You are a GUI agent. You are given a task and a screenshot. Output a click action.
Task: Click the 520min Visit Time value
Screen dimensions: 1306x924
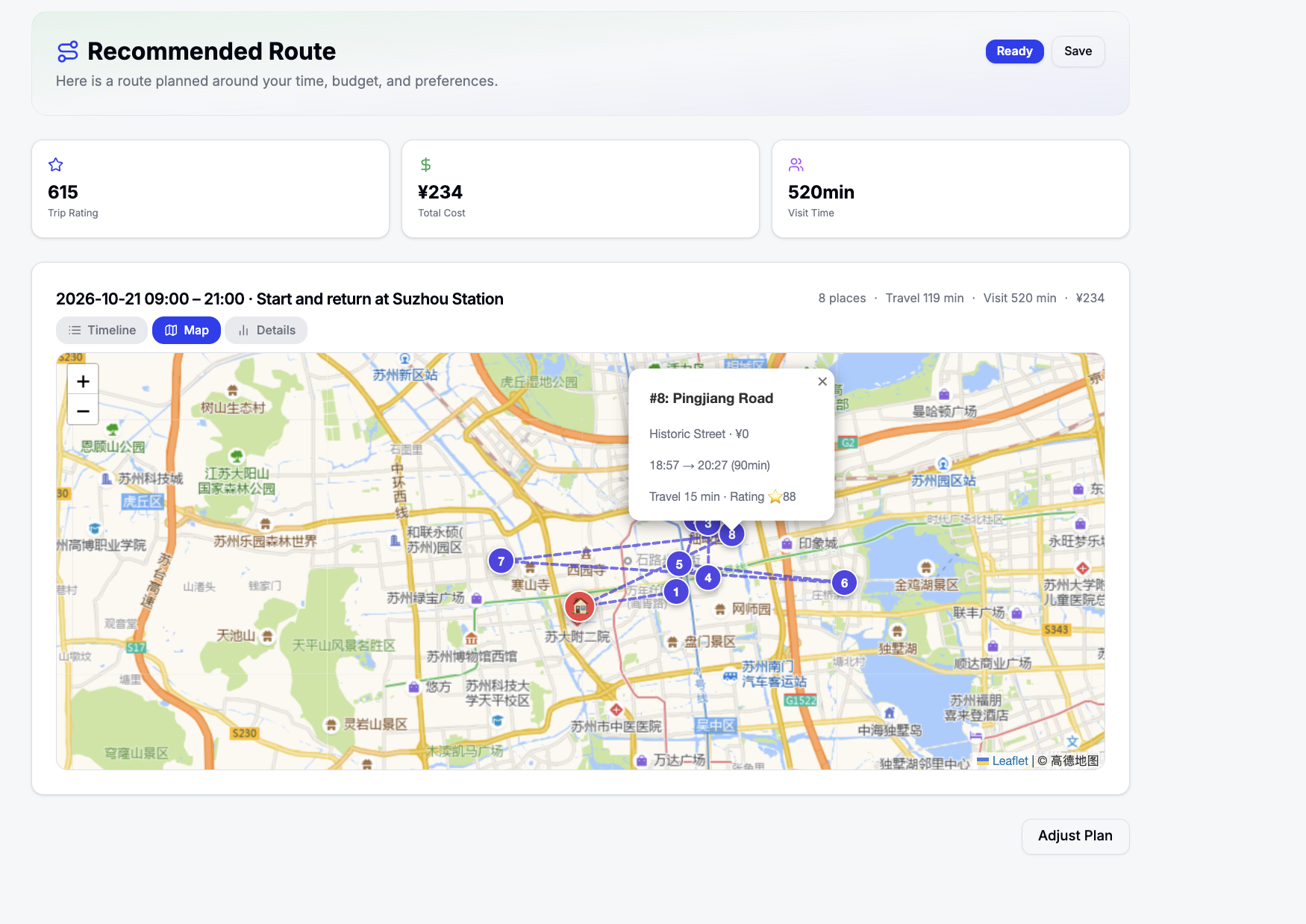pos(821,193)
